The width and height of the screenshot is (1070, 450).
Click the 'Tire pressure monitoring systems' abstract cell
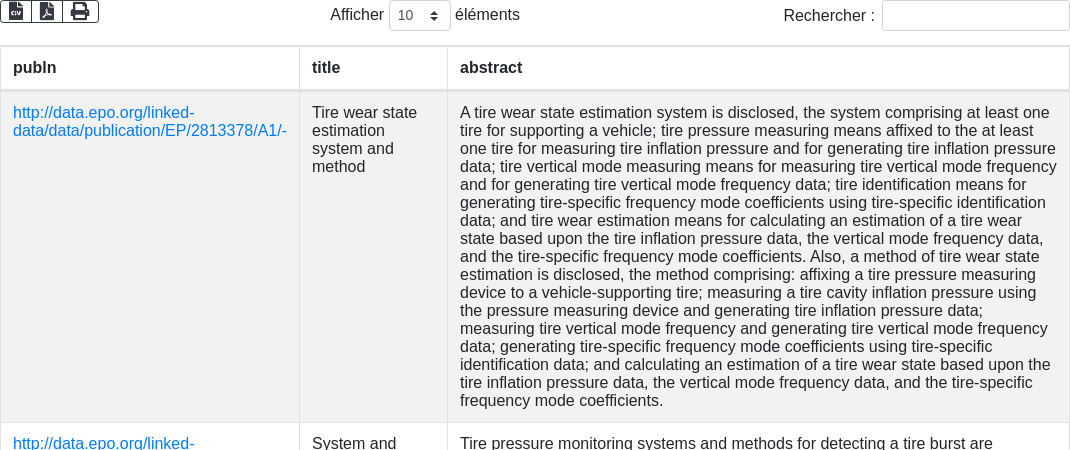tap(726, 442)
